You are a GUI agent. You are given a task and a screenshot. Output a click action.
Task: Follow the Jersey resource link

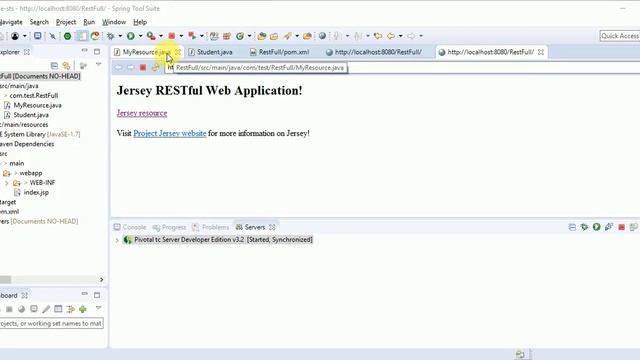pos(142,113)
